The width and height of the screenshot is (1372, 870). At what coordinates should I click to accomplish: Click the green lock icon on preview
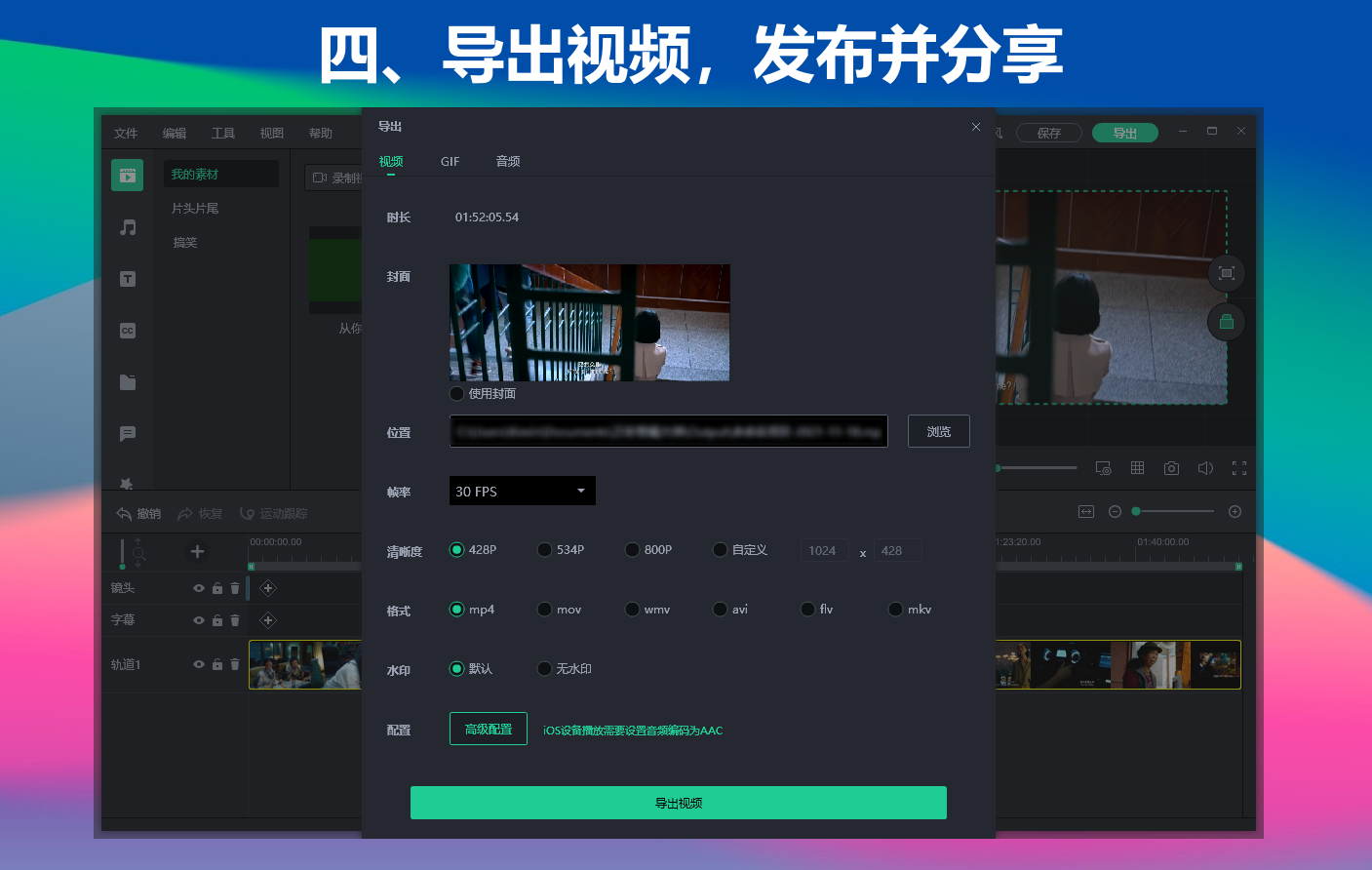point(1227,322)
